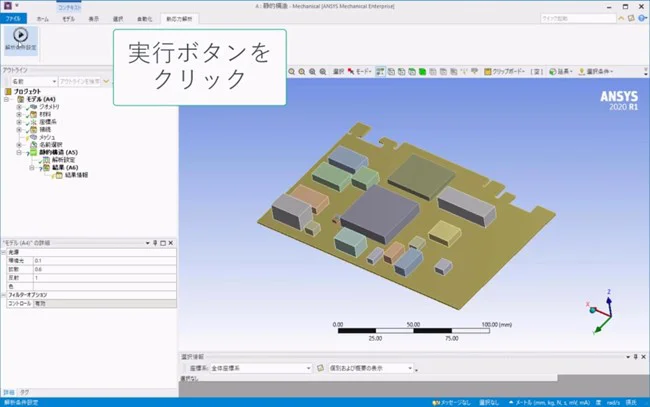This screenshot has height=407, width=650.
Task: Collapse the 結果 (A6) tree node
Action: (32, 168)
